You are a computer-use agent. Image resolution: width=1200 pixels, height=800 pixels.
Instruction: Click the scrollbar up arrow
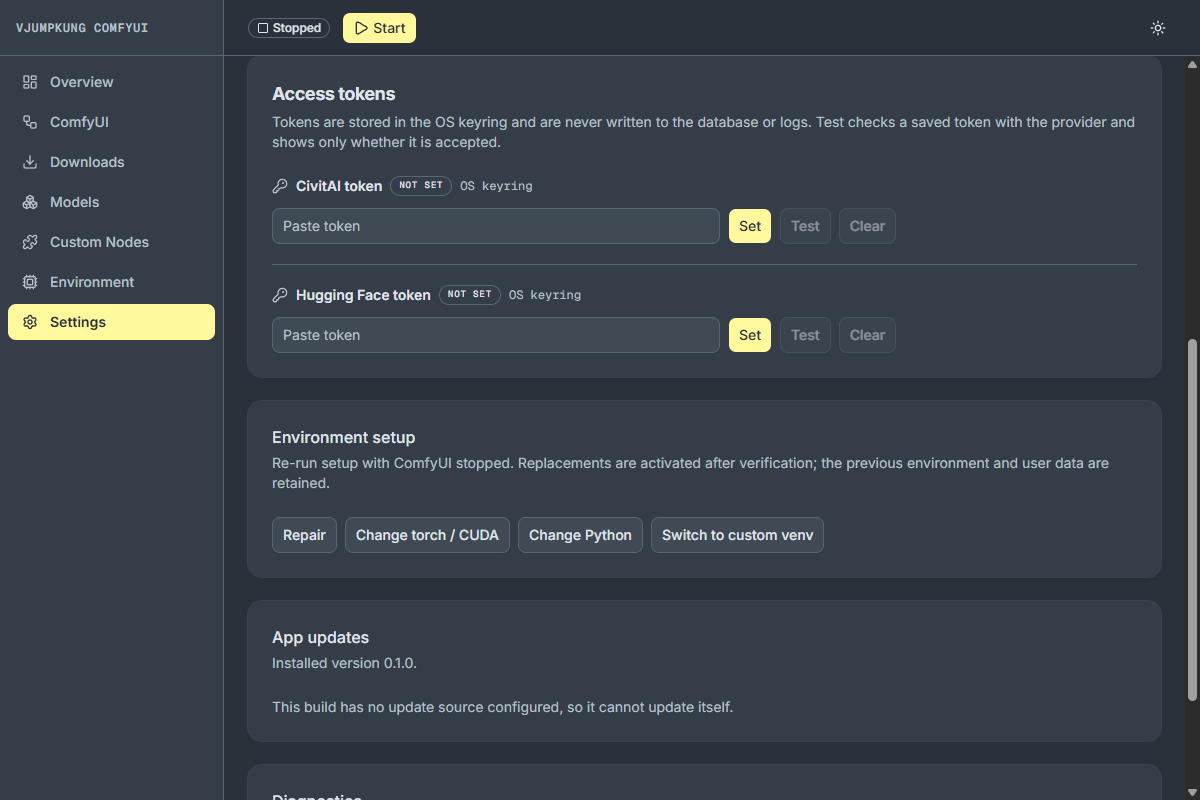click(x=1191, y=64)
